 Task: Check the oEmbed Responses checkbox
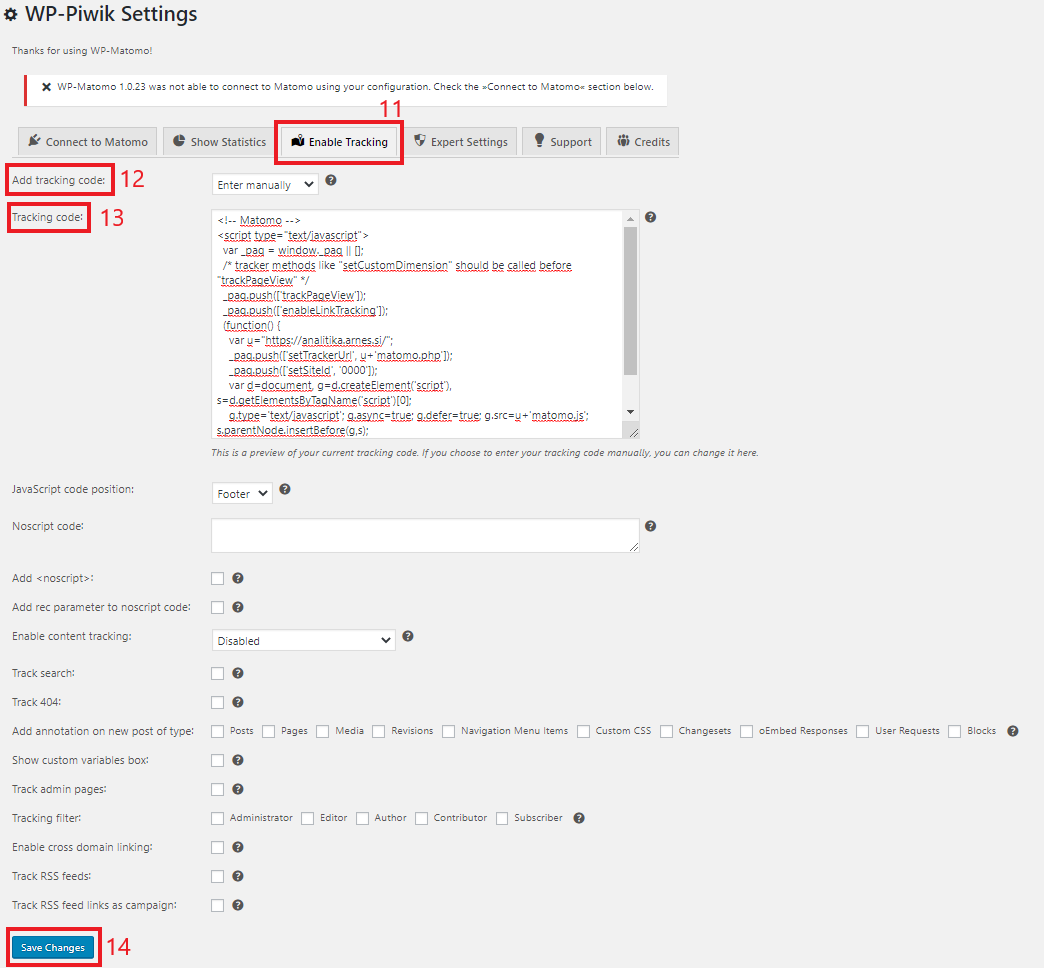[x=747, y=732]
